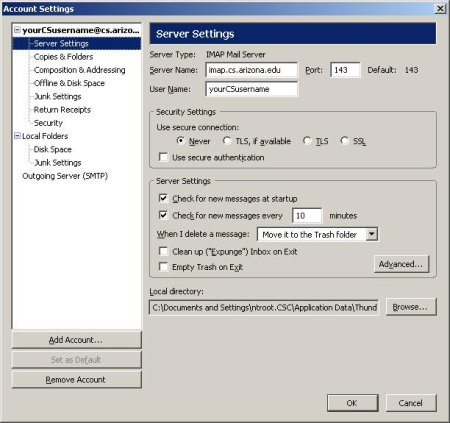Open Junk Settings under the email account
The height and width of the screenshot is (423, 450).
[x=58, y=96]
